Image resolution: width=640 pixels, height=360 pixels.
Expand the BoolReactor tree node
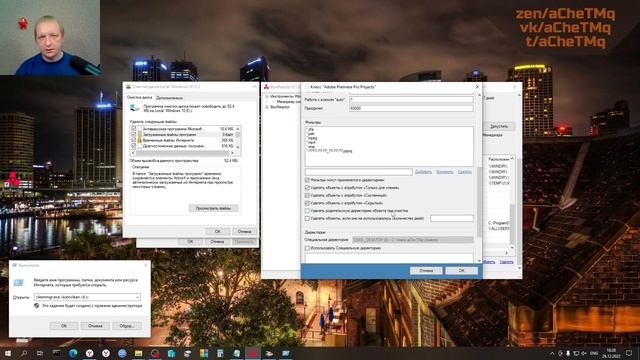[267, 107]
